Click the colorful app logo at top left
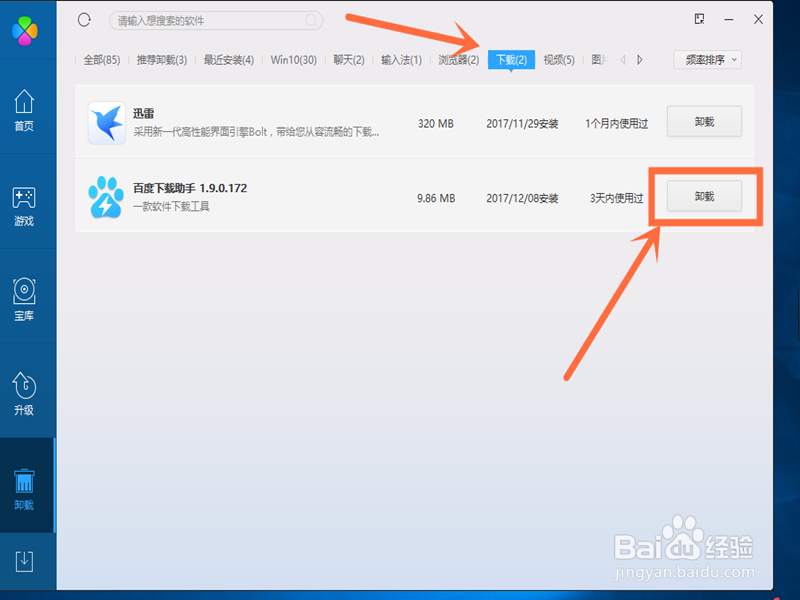 tap(24, 30)
